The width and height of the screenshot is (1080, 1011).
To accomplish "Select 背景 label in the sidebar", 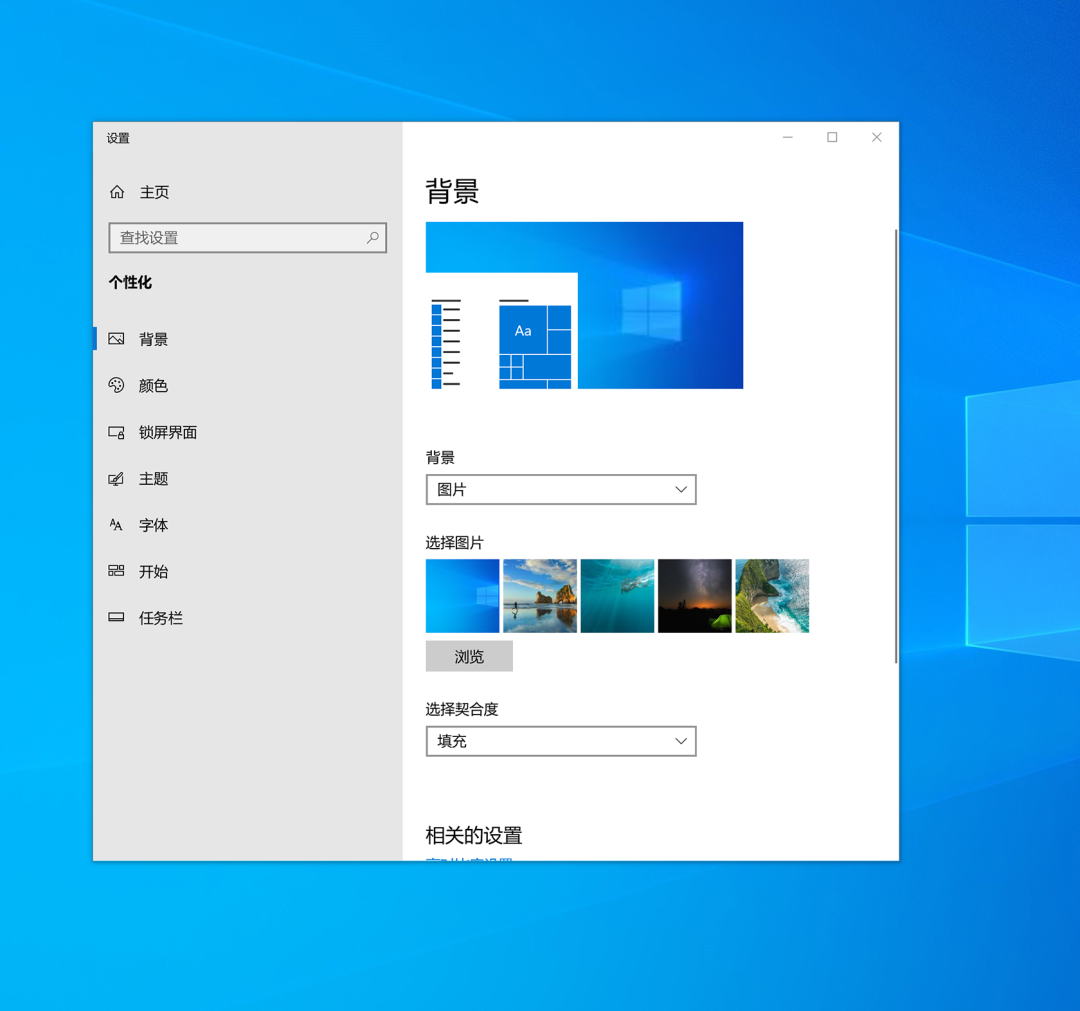I will point(154,340).
